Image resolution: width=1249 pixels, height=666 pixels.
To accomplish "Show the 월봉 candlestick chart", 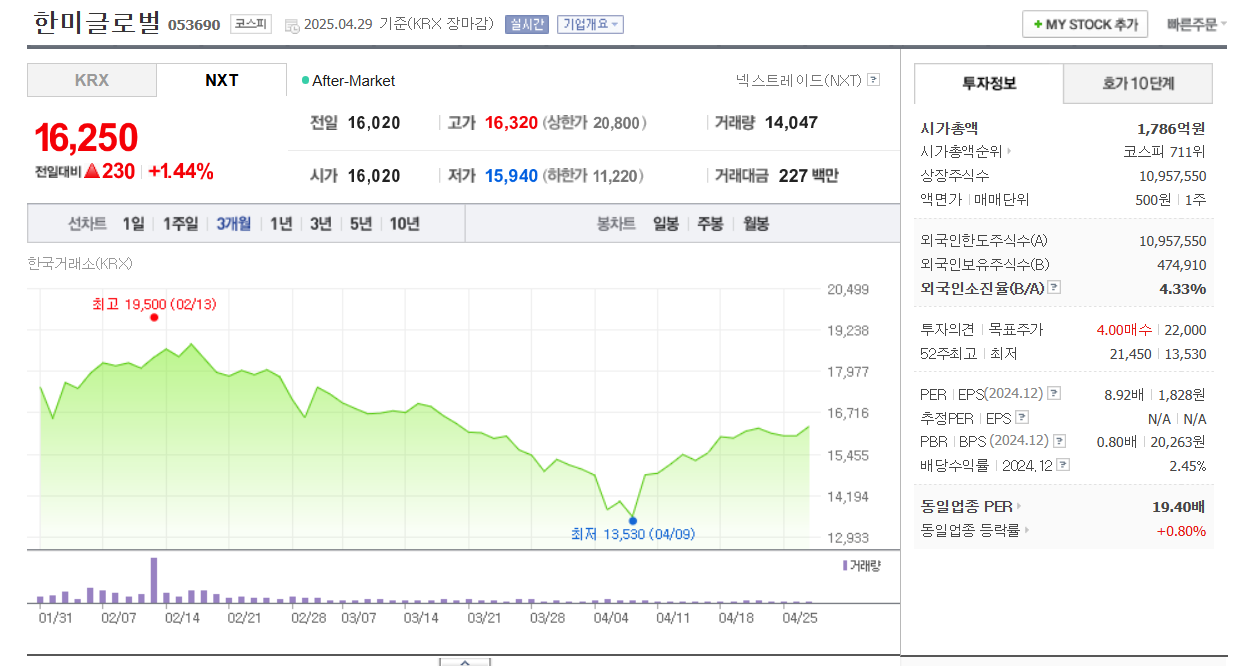I will pyautogui.click(x=756, y=224).
